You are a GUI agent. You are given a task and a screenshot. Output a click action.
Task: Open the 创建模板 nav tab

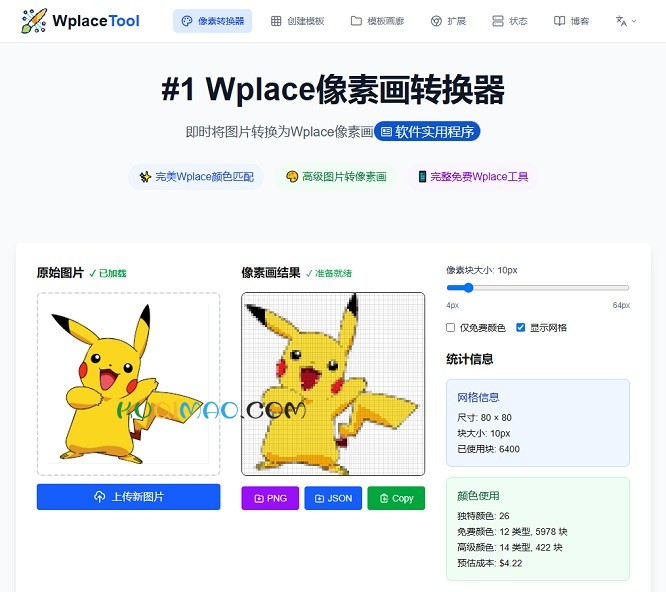(297, 21)
